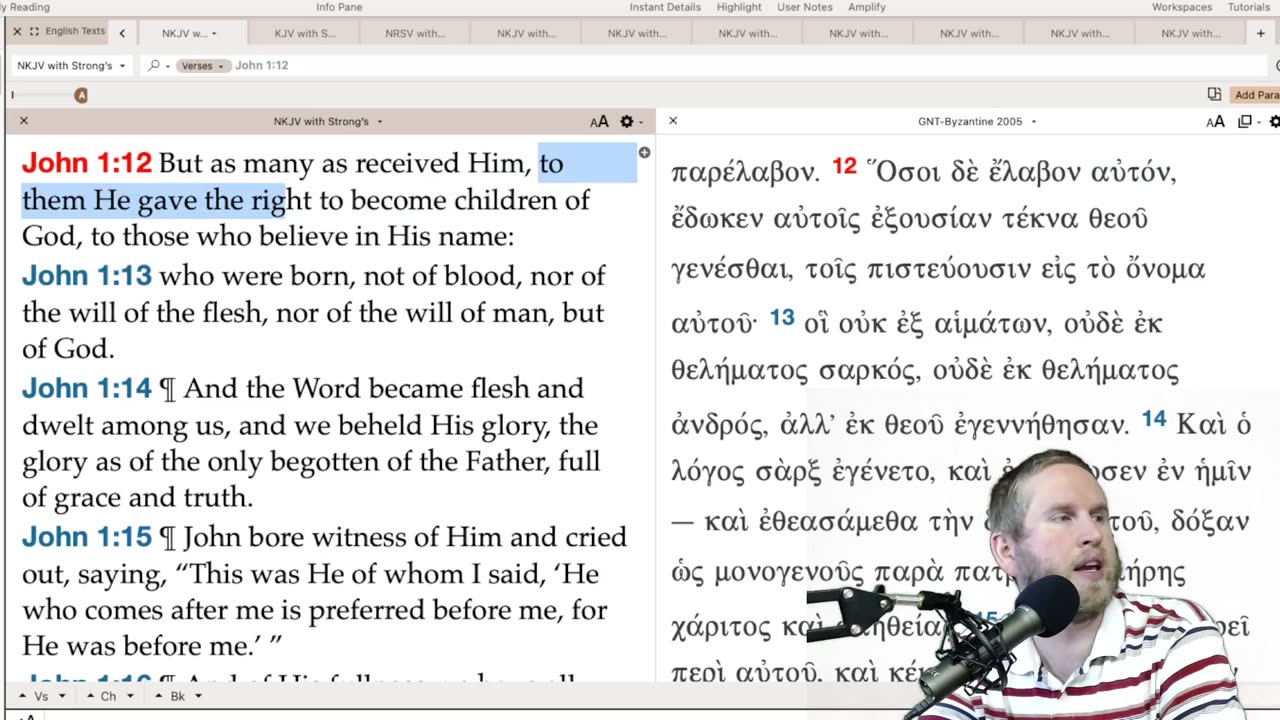The width and height of the screenshot is (1280, 720).
Task: Go to next book with Bk down arrow
Action: point(198,696)
